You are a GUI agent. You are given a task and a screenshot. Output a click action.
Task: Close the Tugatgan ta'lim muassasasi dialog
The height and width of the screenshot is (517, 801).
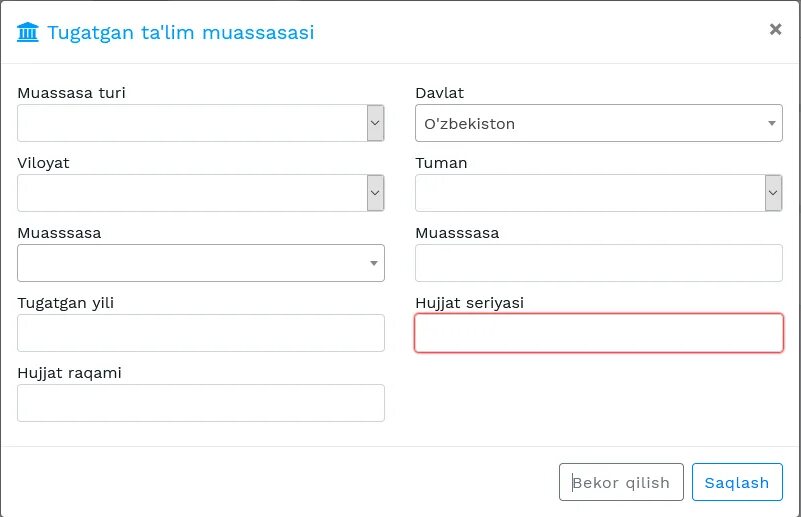tap(775, 30)
